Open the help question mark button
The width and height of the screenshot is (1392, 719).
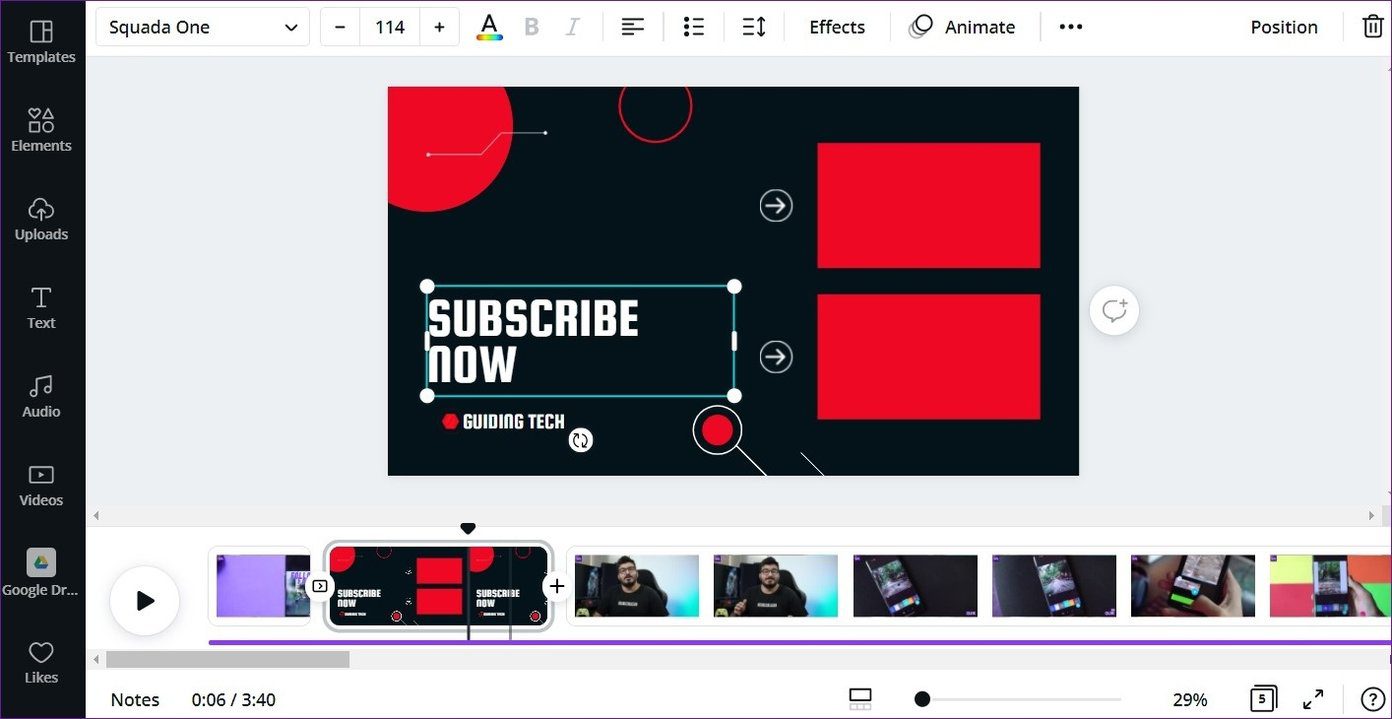coord(1374,699)
